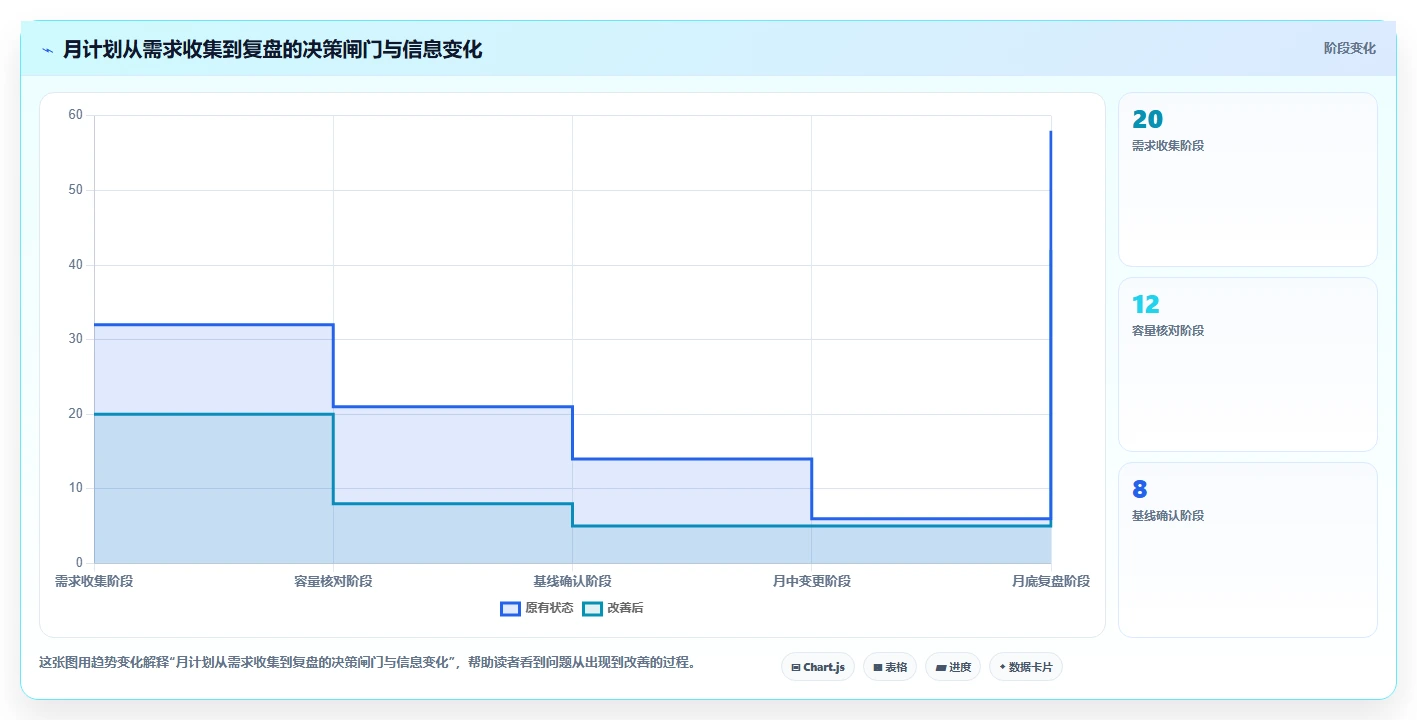Click the 表格 tag pill

click(x=889, y=667)
